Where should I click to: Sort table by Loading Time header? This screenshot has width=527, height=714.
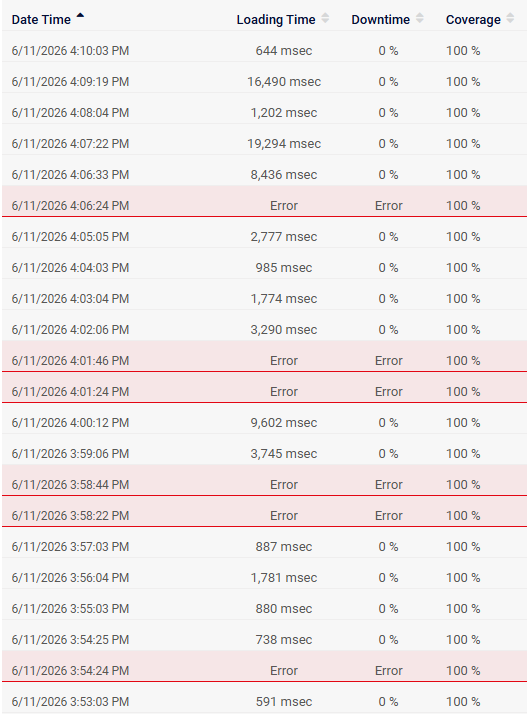pyautogui.click(x=276, y=20)
